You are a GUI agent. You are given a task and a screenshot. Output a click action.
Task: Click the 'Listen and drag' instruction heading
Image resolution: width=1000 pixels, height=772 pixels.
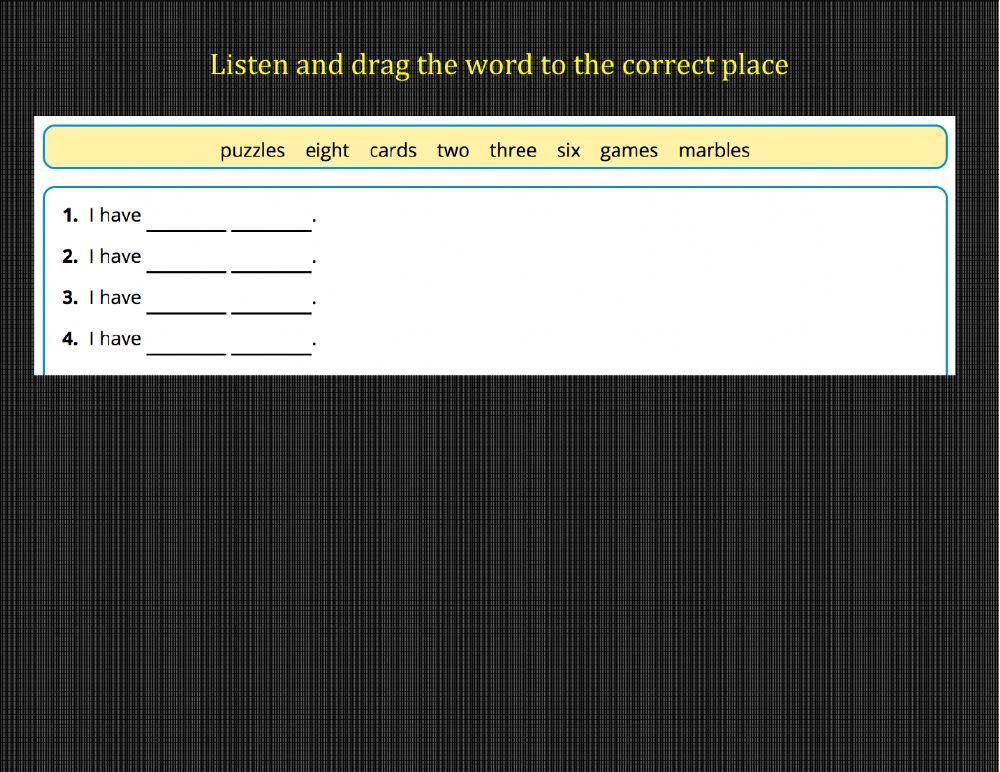(499, 65)
